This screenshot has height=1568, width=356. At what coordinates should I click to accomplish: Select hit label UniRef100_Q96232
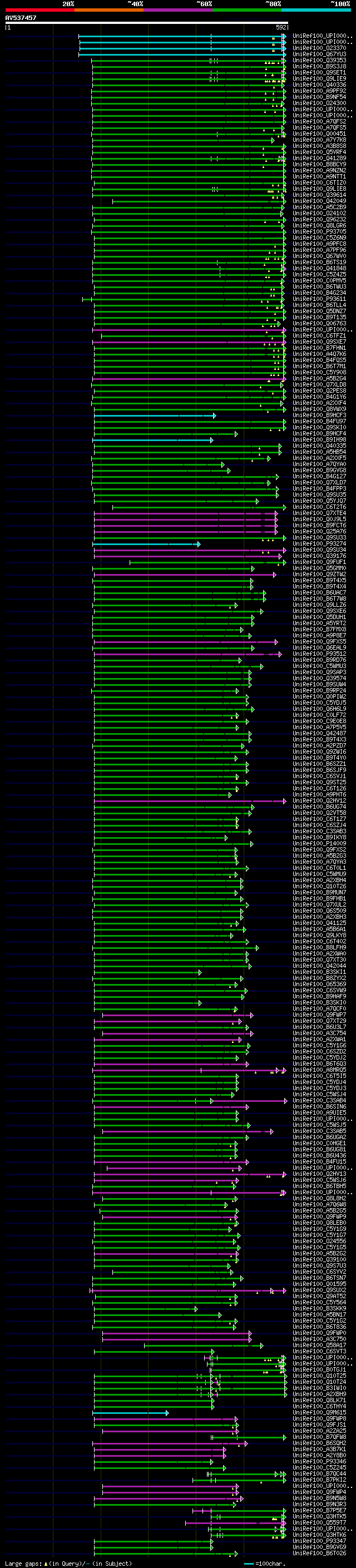[x=319, y=219]
